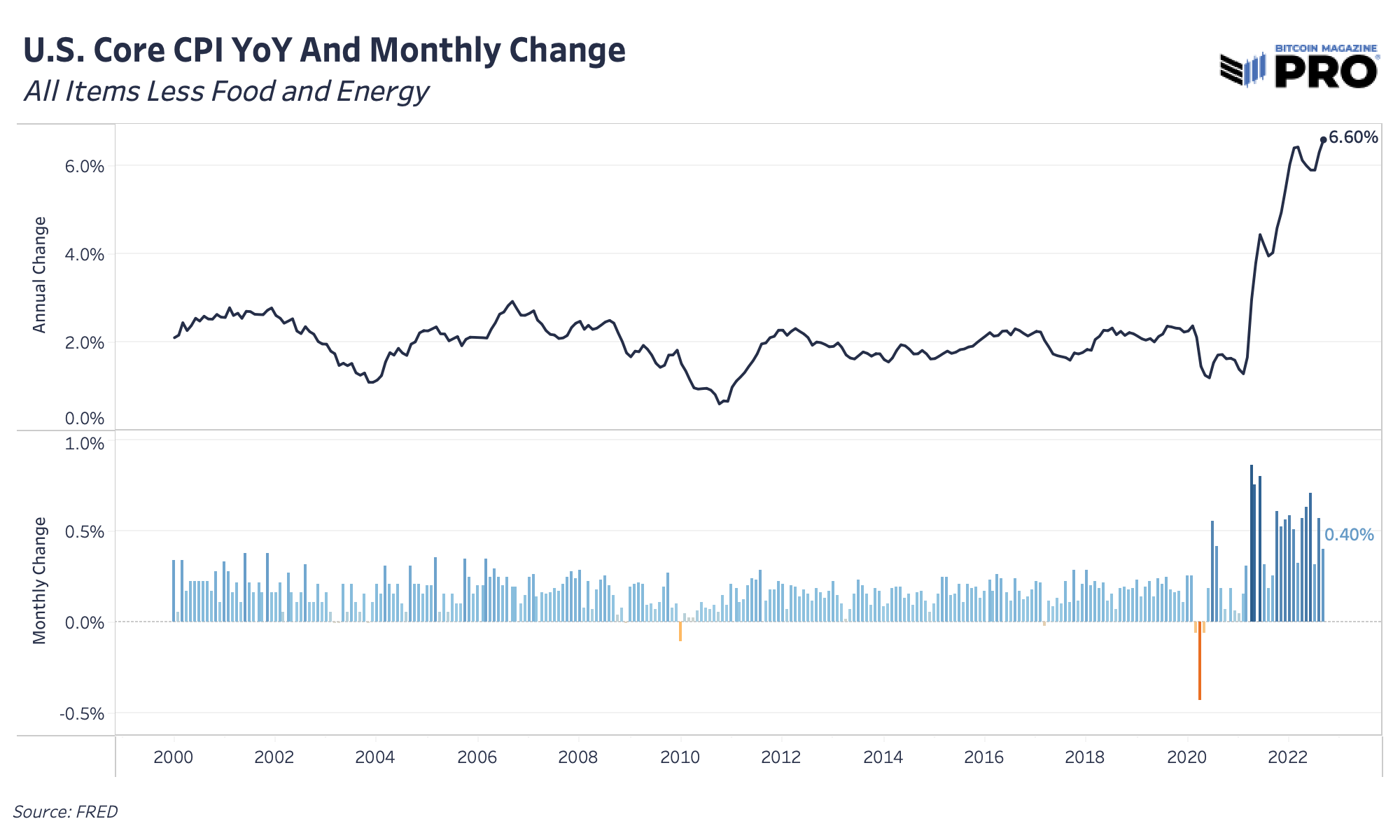1400x840 pixels.
Task: Click the 0.40% monthly change label
Action: click(x=1349, y=535)
